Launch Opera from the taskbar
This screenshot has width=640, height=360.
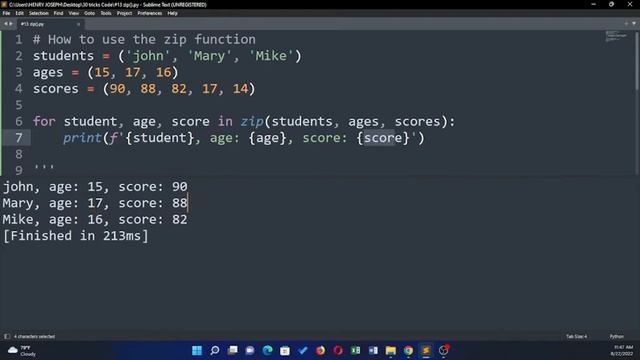tap(338, 350)
